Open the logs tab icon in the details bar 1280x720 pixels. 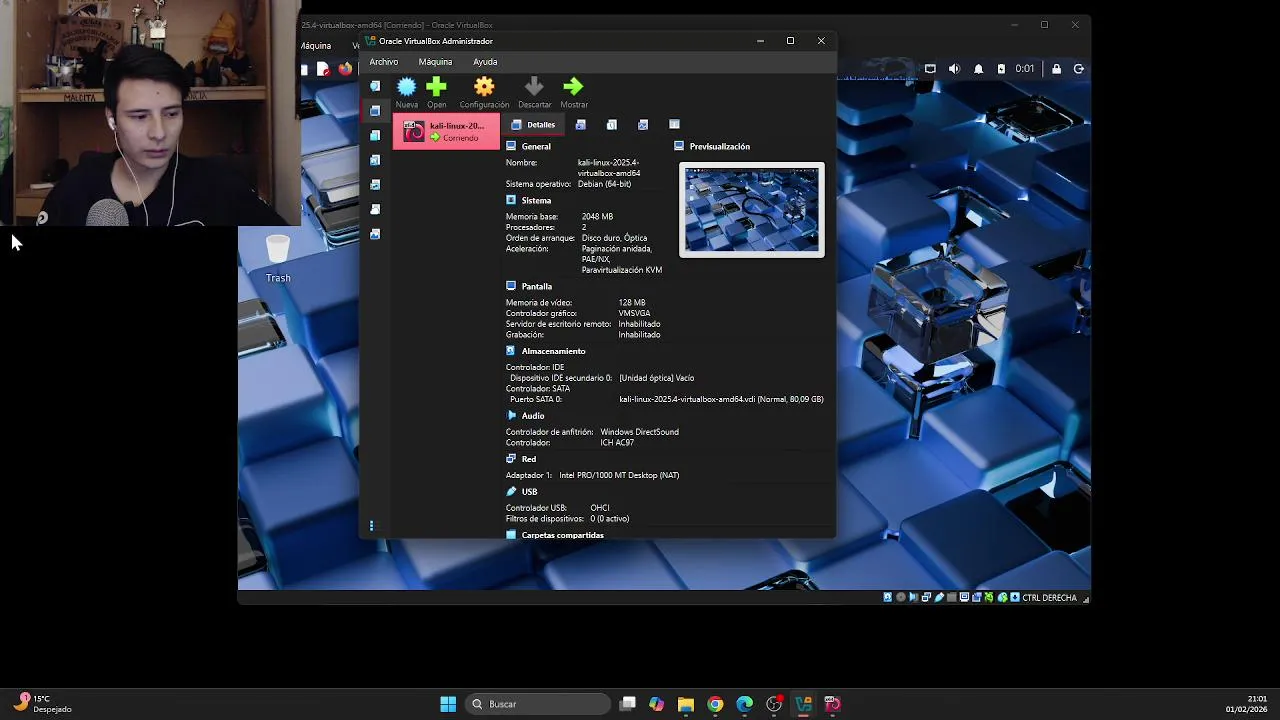pos(611,125)
